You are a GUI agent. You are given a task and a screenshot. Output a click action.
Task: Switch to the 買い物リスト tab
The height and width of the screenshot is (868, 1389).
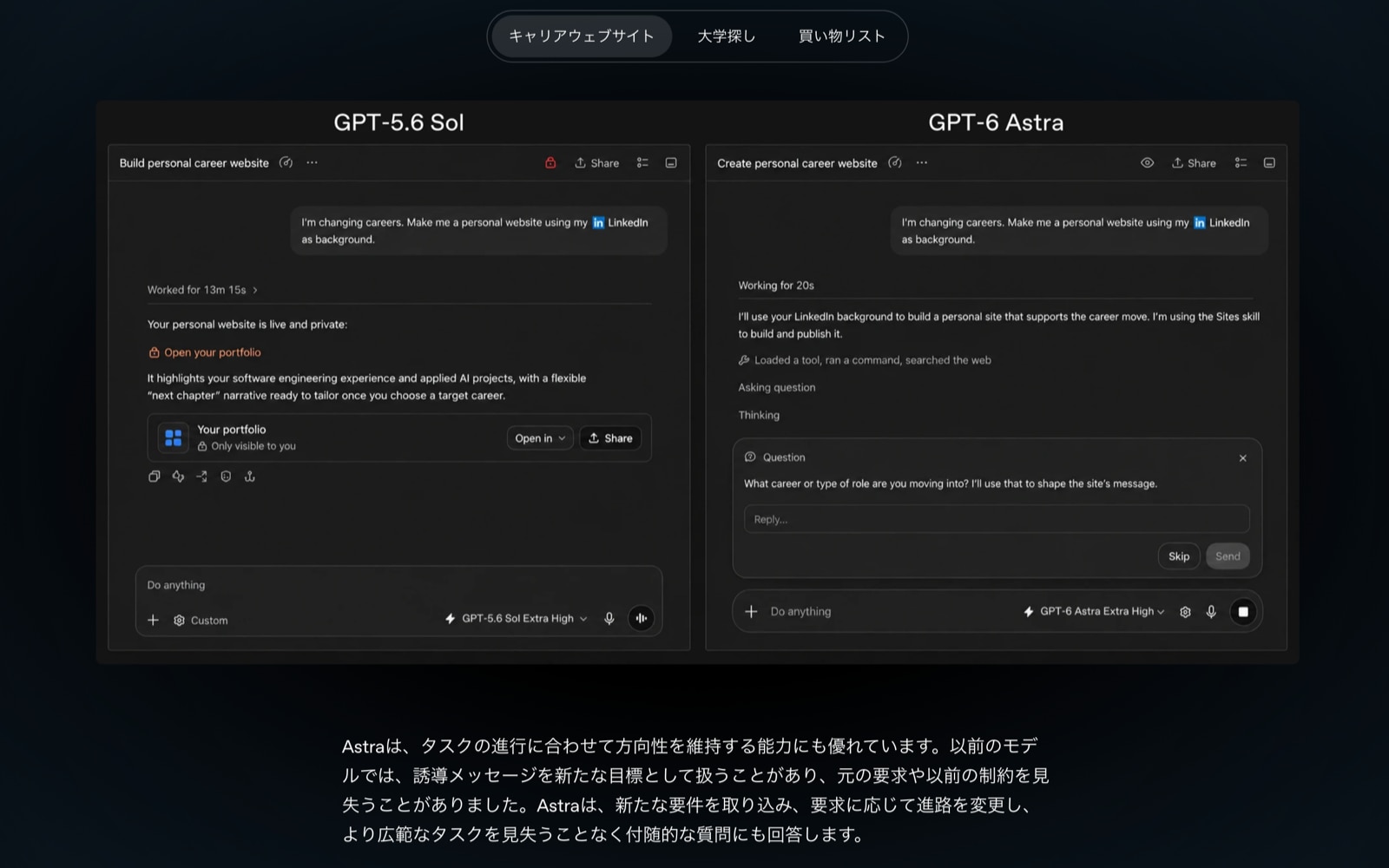pyautogui.click(x=841, y=36)
